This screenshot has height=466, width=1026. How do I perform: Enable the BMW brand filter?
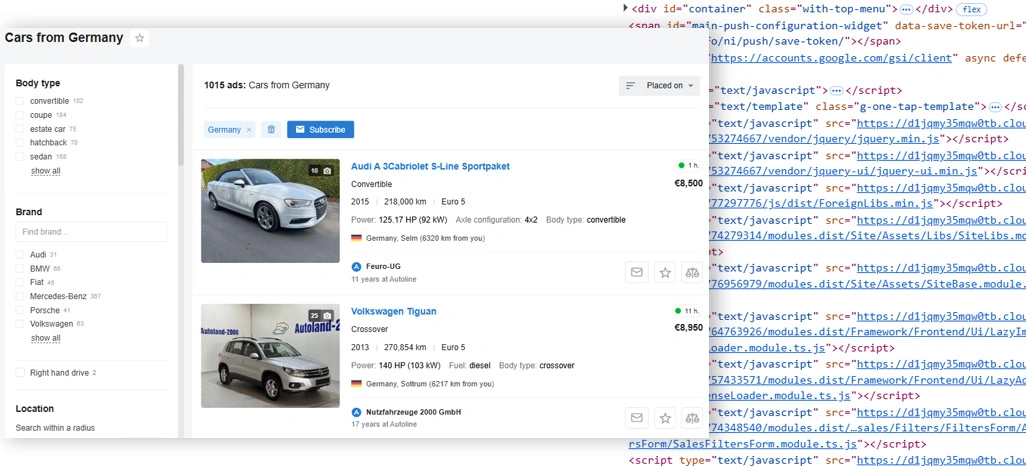20,269
